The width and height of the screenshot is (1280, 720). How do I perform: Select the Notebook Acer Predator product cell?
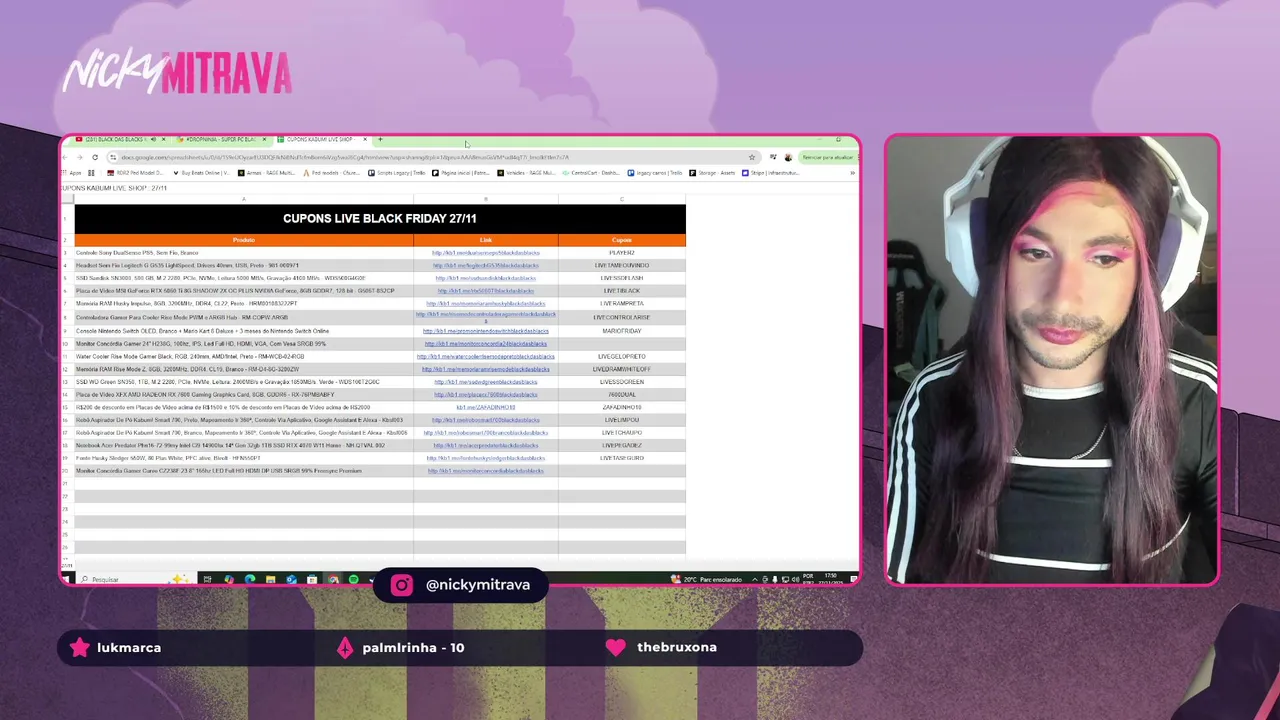(x=244, y=445)
